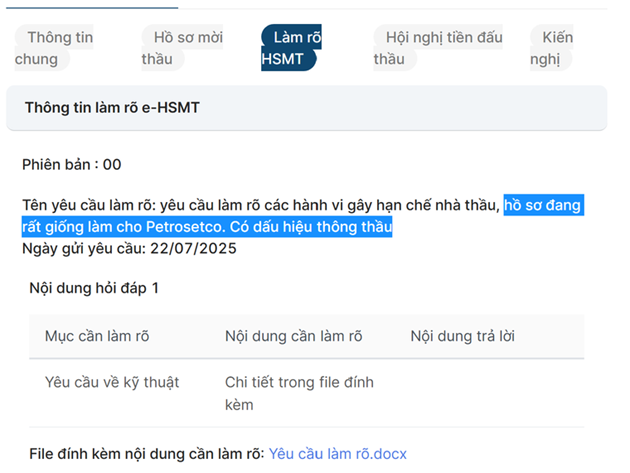Click the date Ngày gửi yêu cầu: 22/07/2025
Image resolution: width=630 pixels, height=473 pixels.
[129, 248]
